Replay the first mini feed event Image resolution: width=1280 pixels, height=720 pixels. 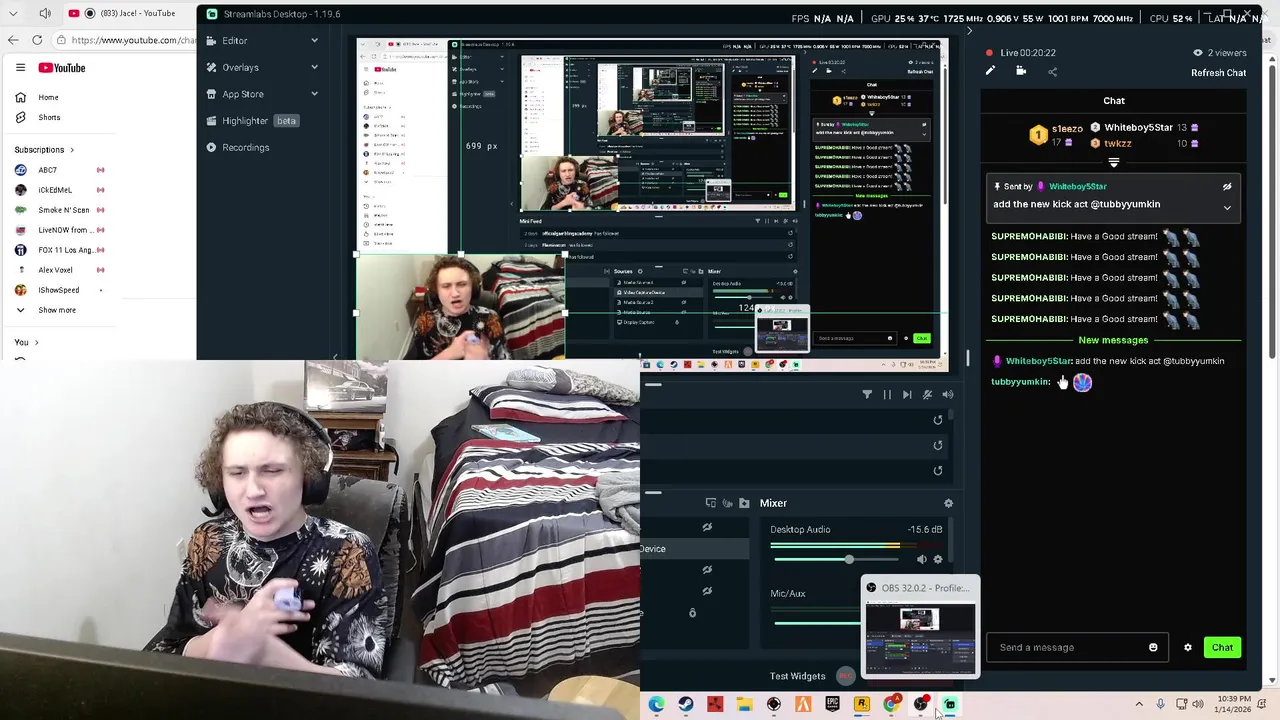coord(938,420)
